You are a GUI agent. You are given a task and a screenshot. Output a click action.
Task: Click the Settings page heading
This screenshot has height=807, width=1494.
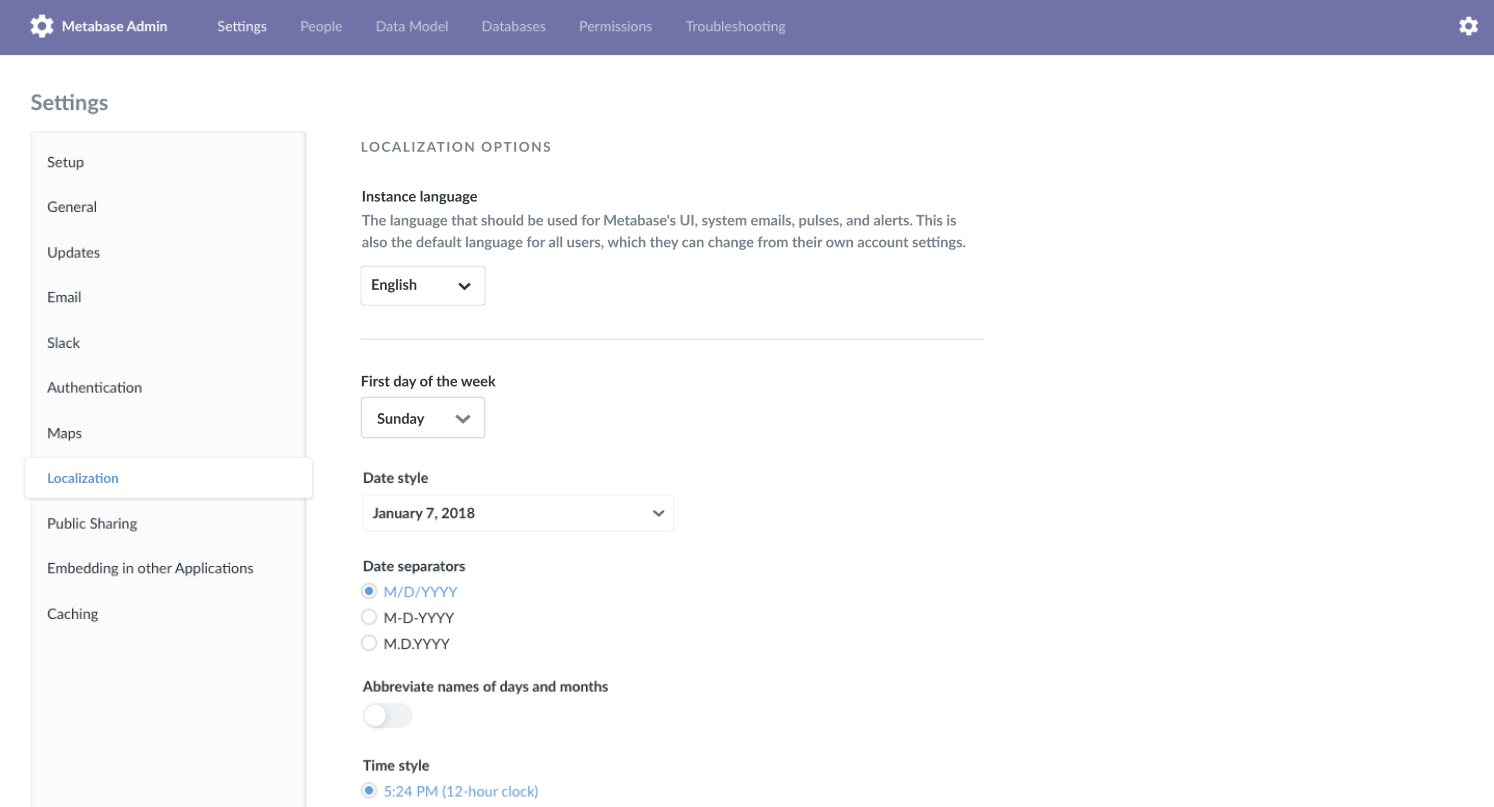pos(69,102)
